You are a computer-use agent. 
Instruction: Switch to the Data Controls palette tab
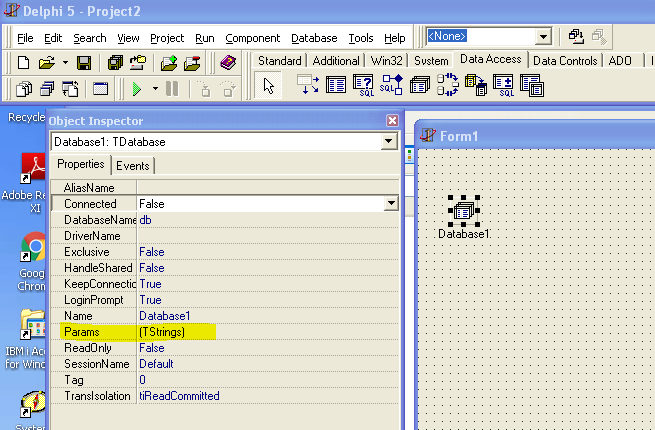(565, 61)
